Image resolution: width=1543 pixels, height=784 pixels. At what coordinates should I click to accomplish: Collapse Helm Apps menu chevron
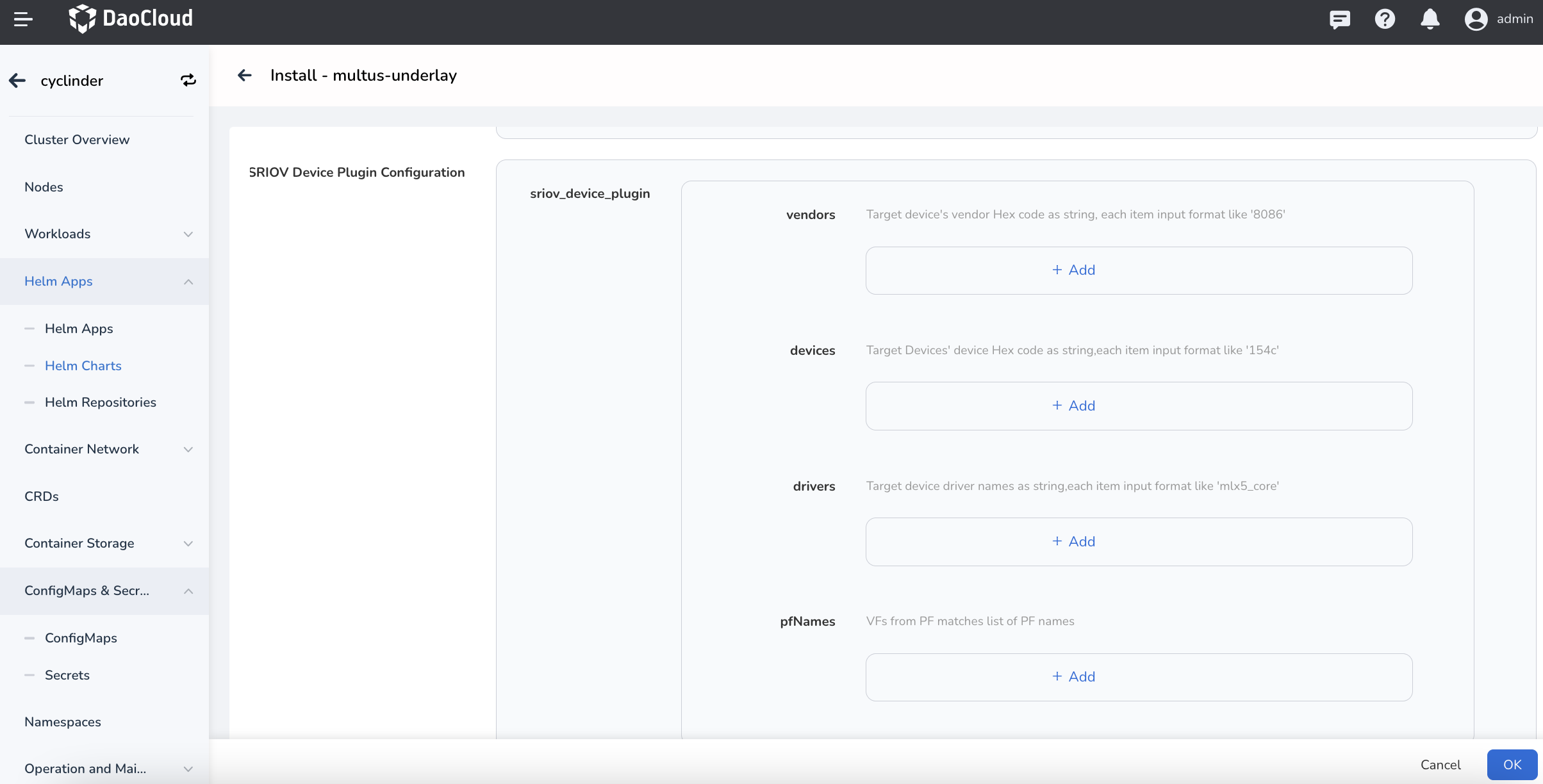[188, 282]
